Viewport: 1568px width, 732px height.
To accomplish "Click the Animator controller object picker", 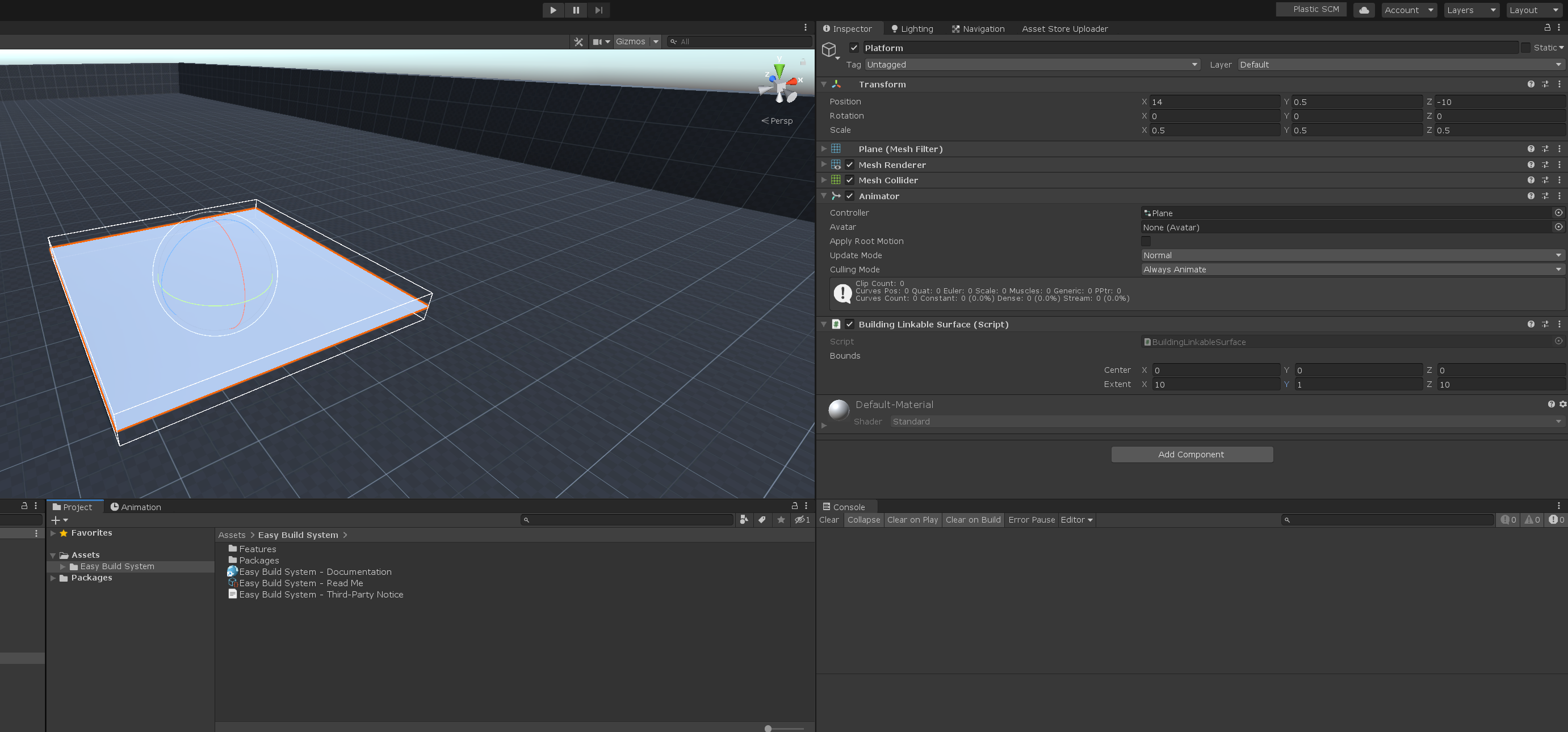I will pos(1558,213).
